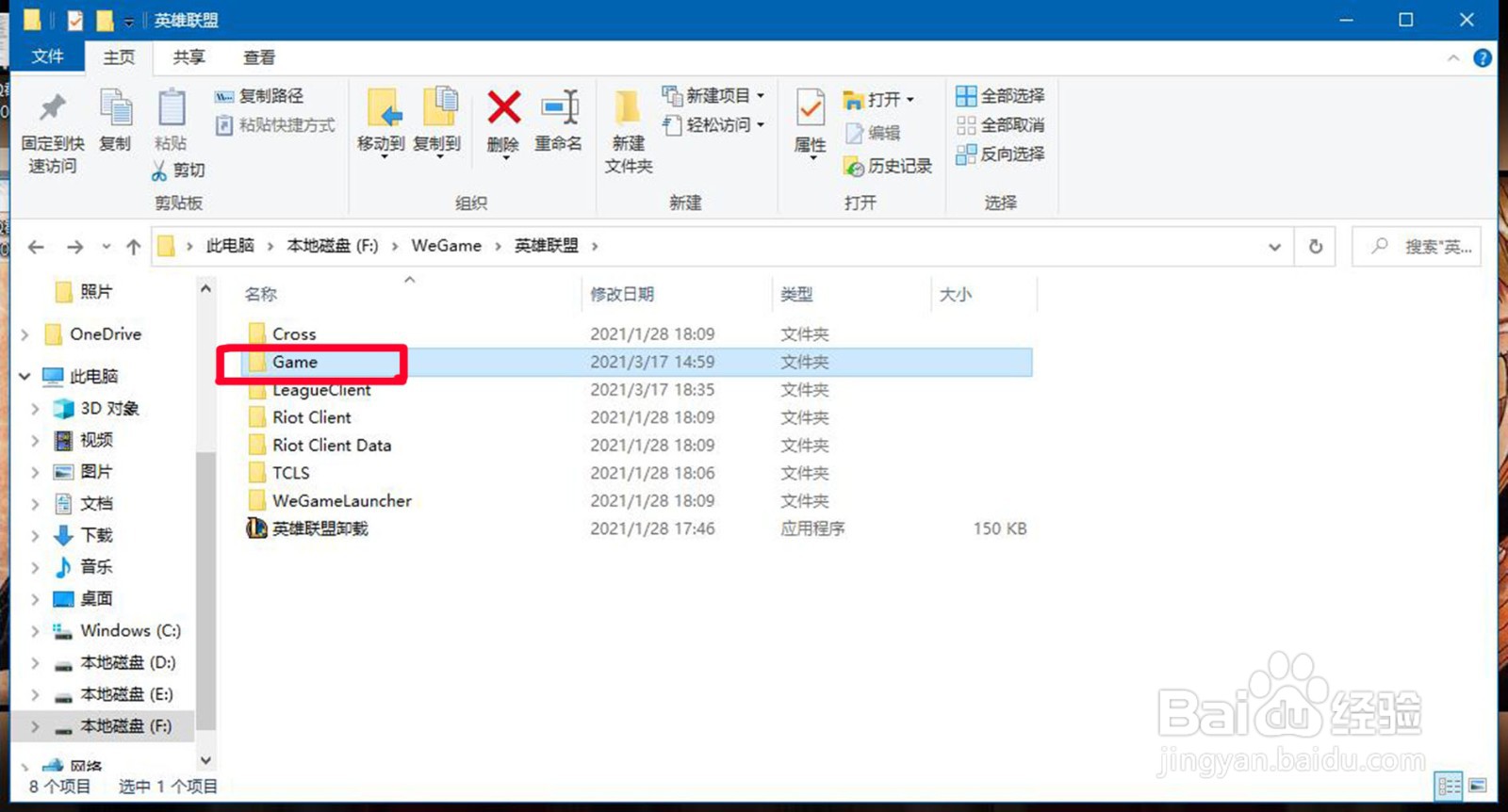Click the navigation pane scrollbar up arrow
This screenshot has width=1508, height=812.
tap(205, 288)
